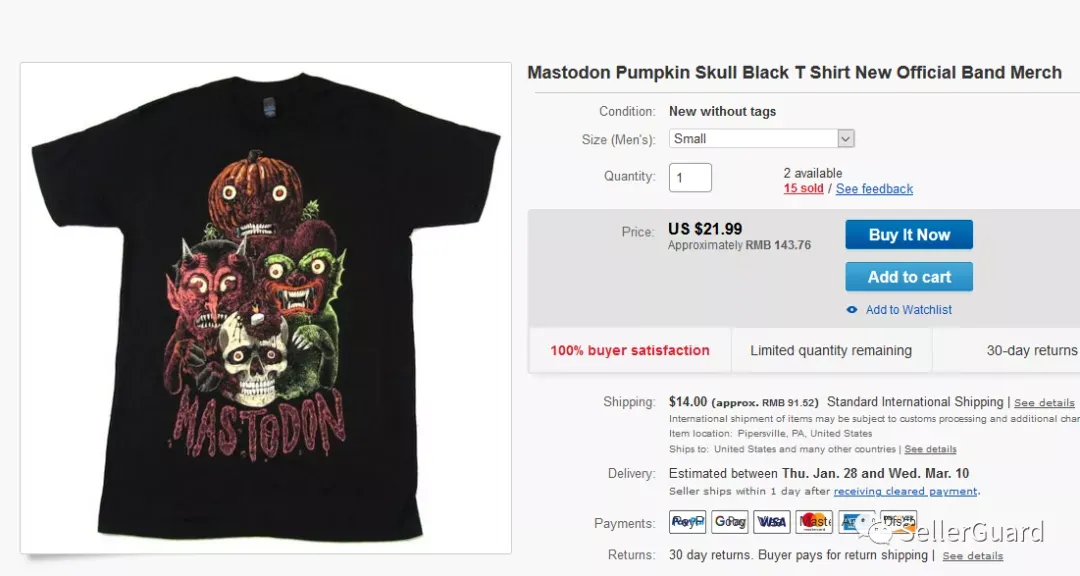This screenshot has width=1080, height=576.
Task: Click the Mastercard payment icon
Action: [x=814, y=522]
